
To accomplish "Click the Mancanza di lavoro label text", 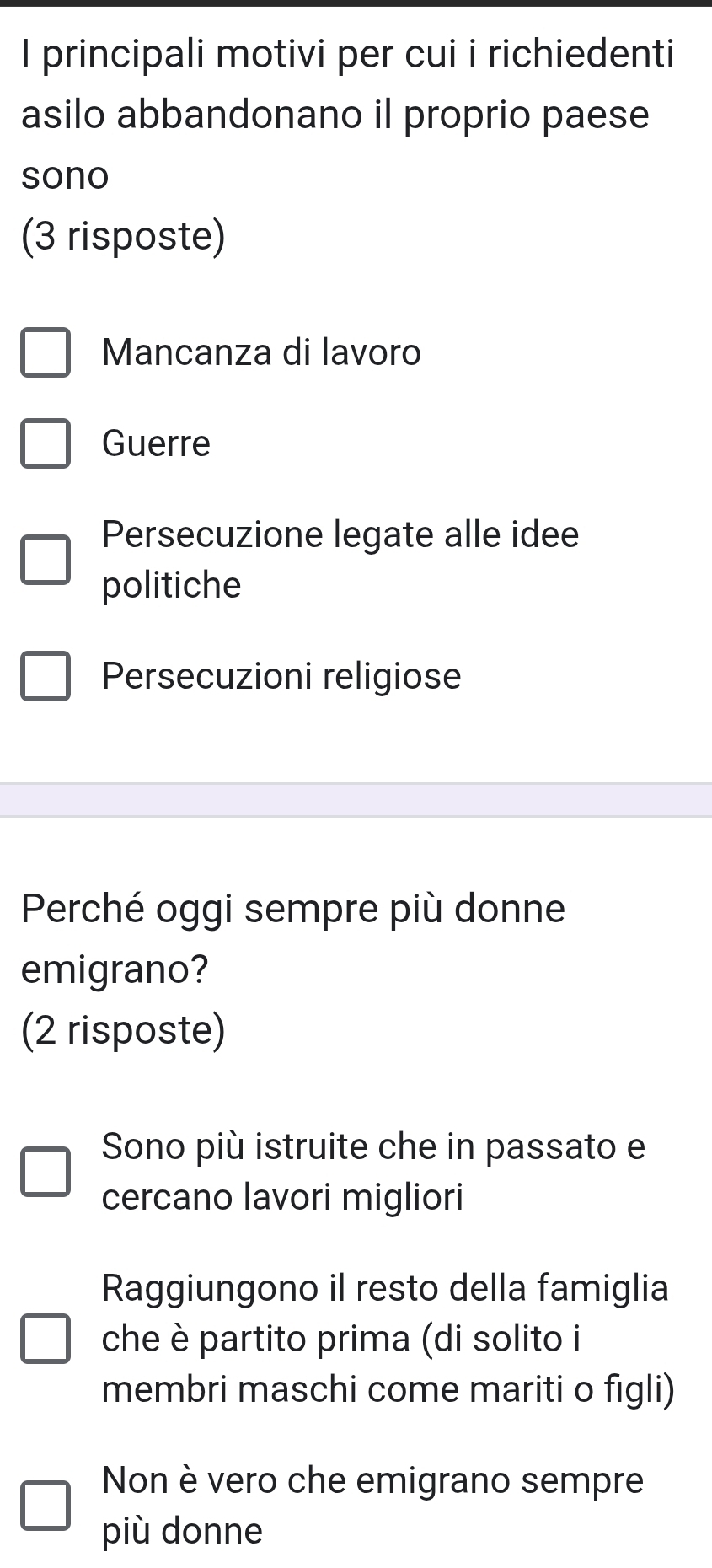I will tap(261, 352).
